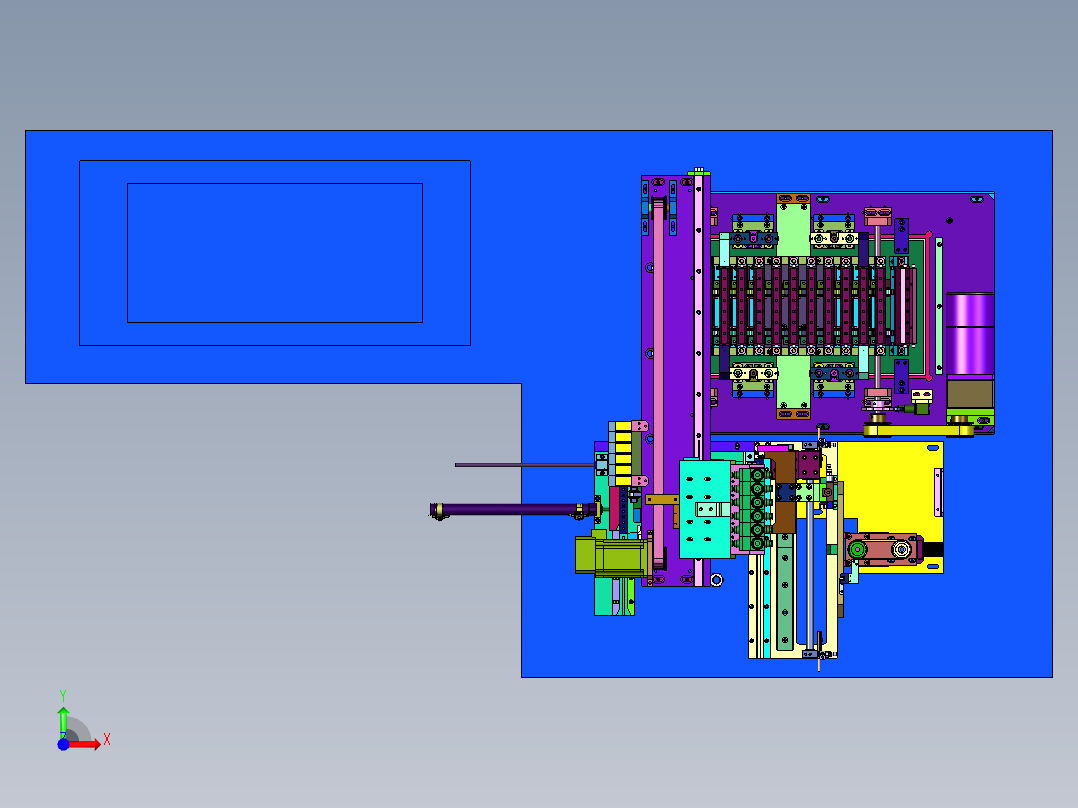Click the green Y axis arrow of the triad
1078x808 pixels.
(63, 721)
